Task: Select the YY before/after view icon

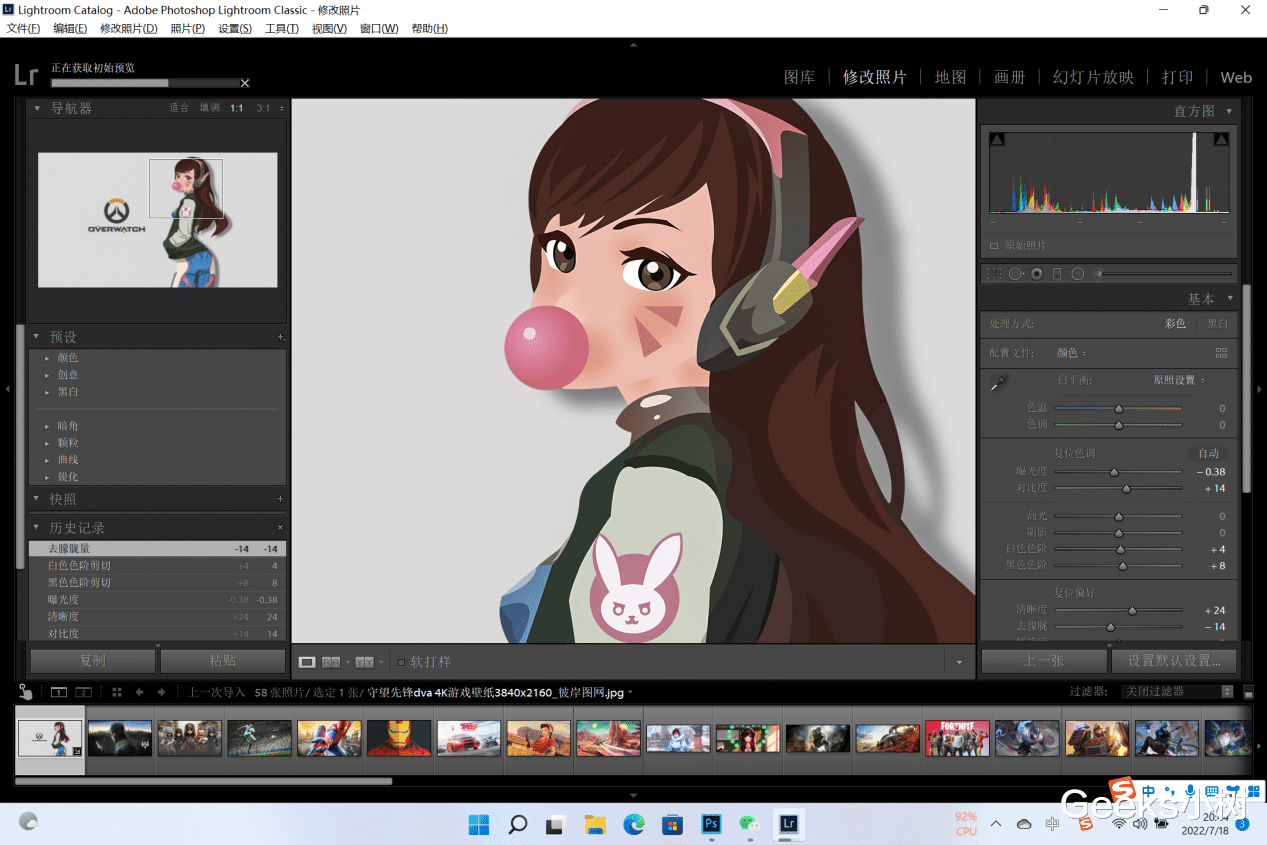Action: [364, 662]
